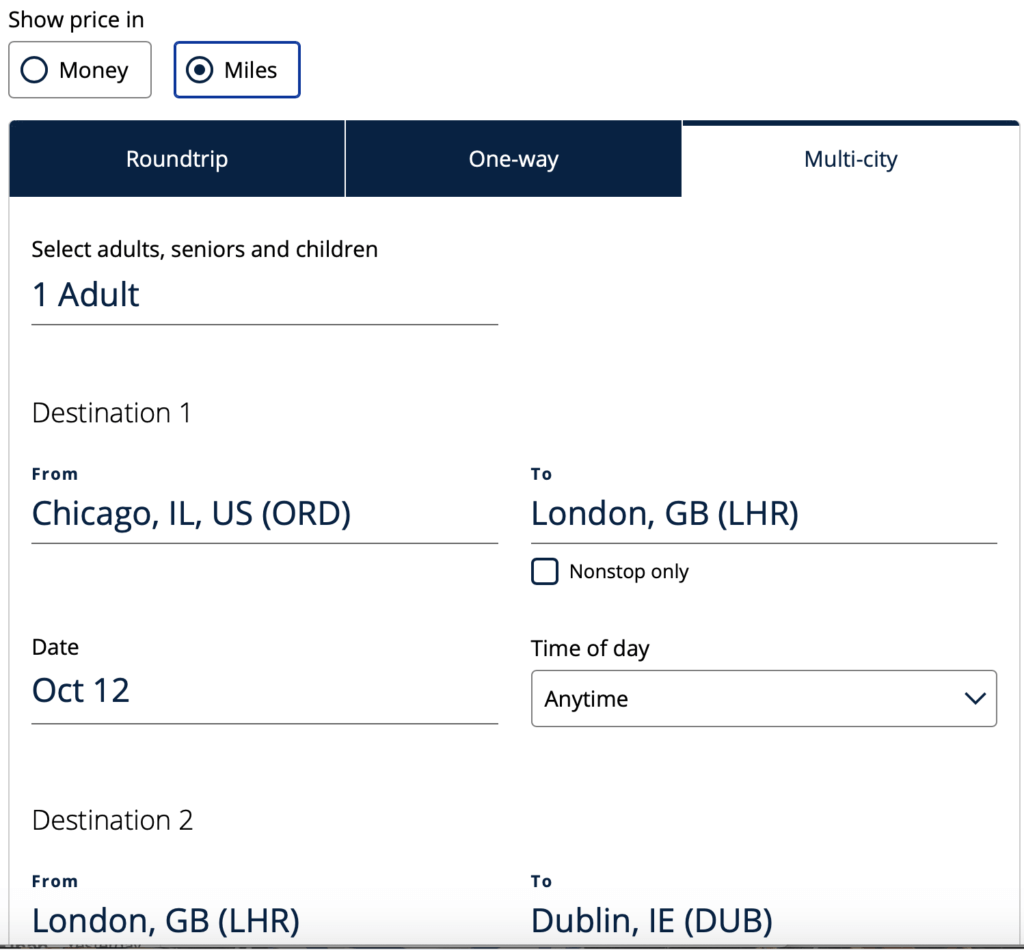The width and height of the screenshot is (1024, 950).
Task: Click the London (LHR) To field
Action: pyautogui.click(x=763, y=513)
